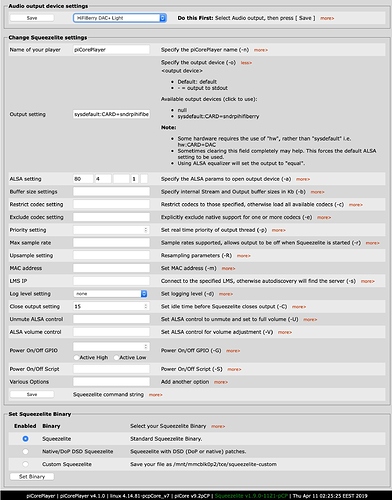Viewport: 392px width, 500px height.
Task: Edit ALSA setting field containing 80
Action: coord(83,179)
